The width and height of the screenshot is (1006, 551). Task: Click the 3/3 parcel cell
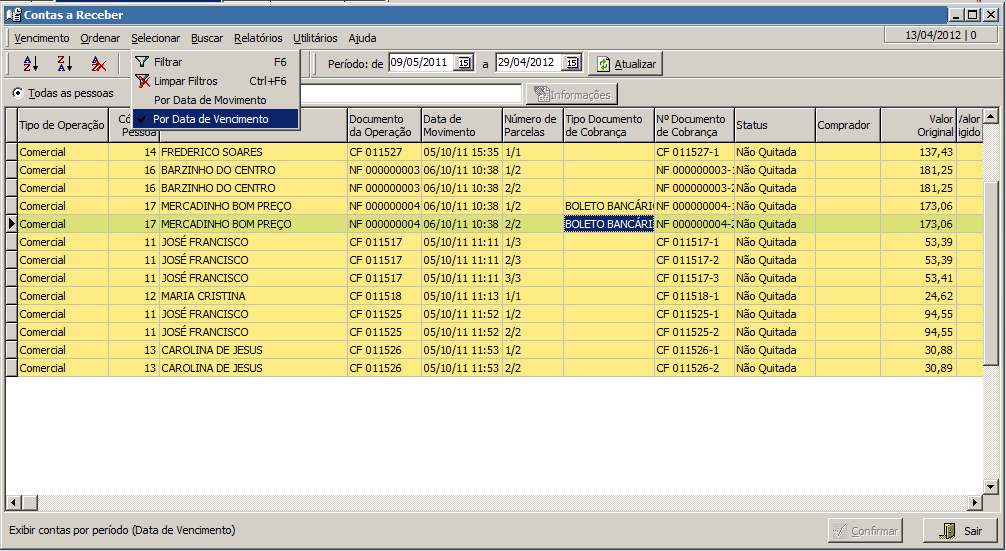tap(533, 278)
